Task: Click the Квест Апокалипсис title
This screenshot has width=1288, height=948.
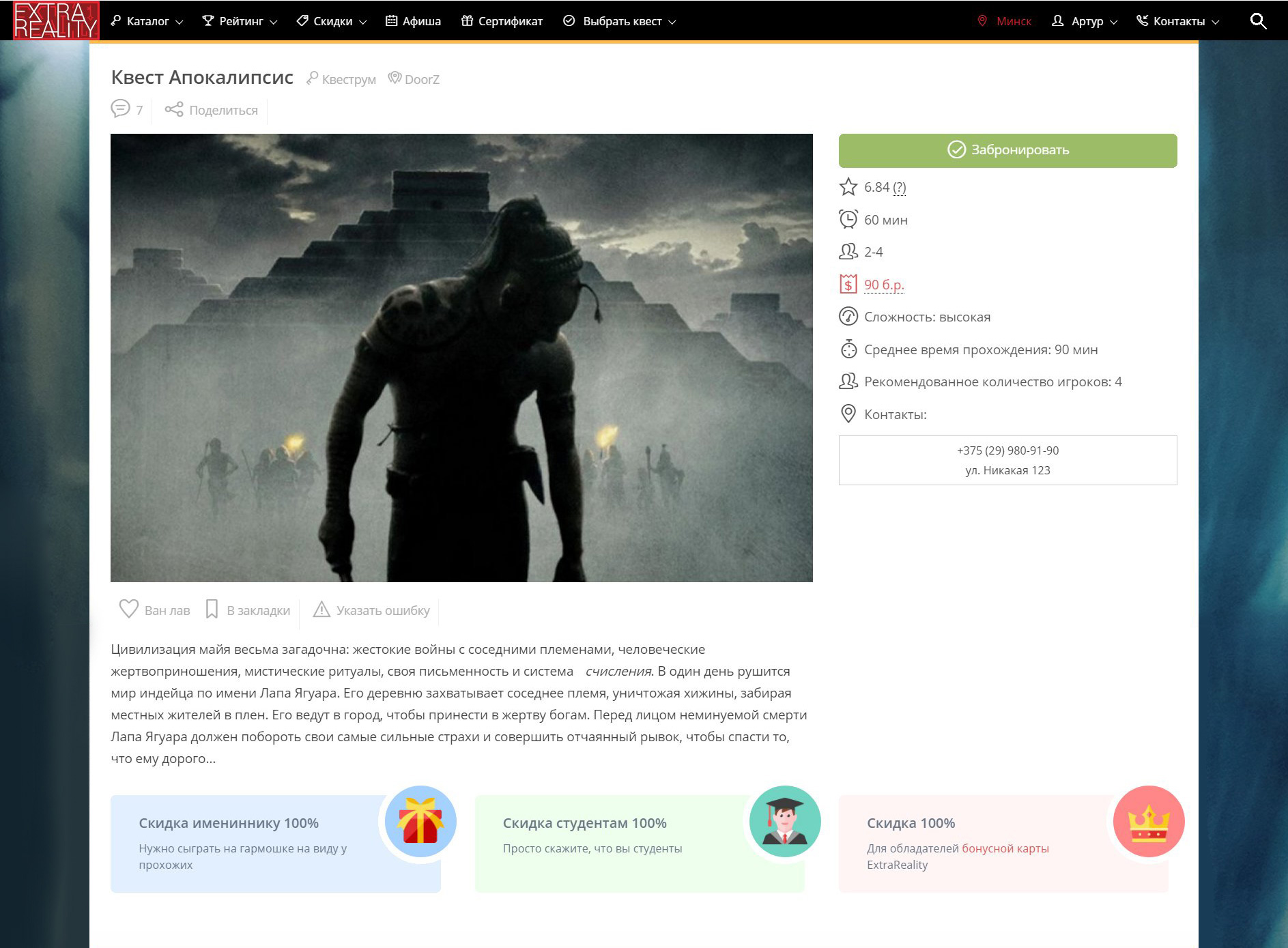Action: [202, 77]
